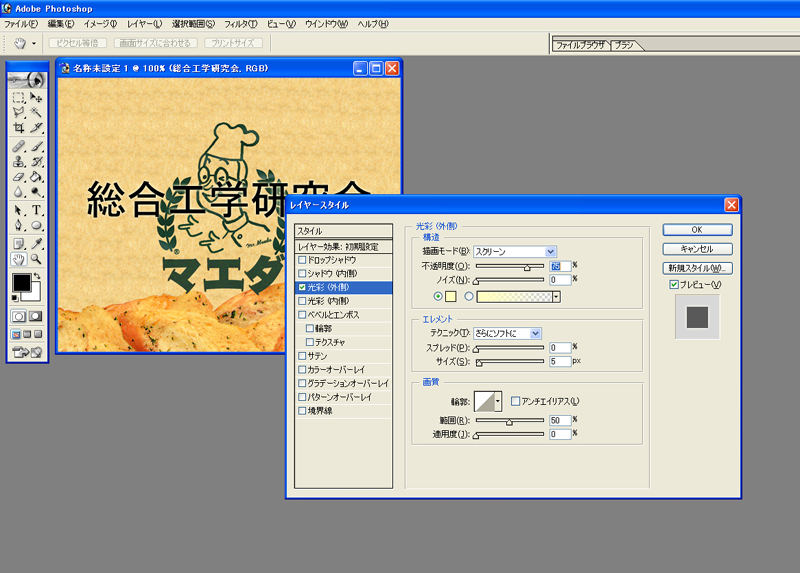Select the Ellipse shape tool
This screenshot has height=573, width=800.
point(36,226)
